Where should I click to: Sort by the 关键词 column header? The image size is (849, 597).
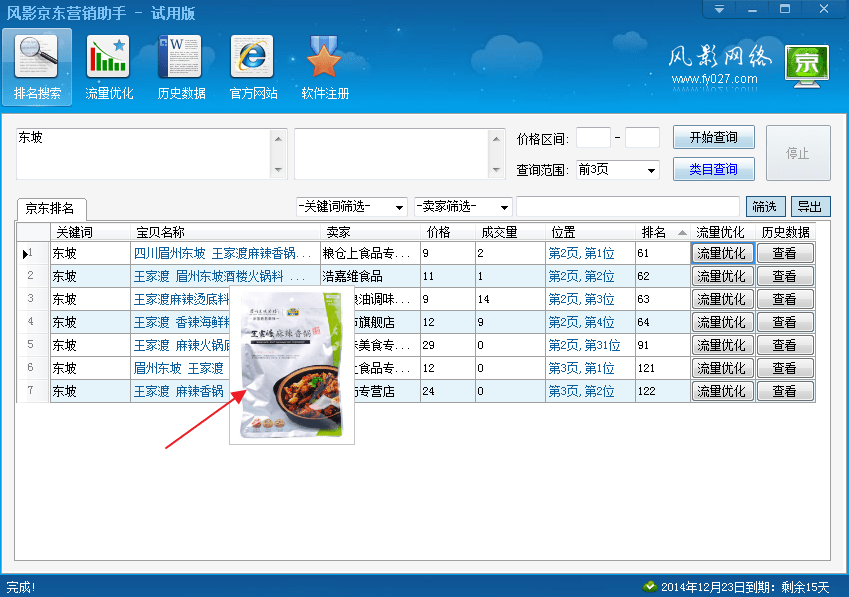pos(90,232)
